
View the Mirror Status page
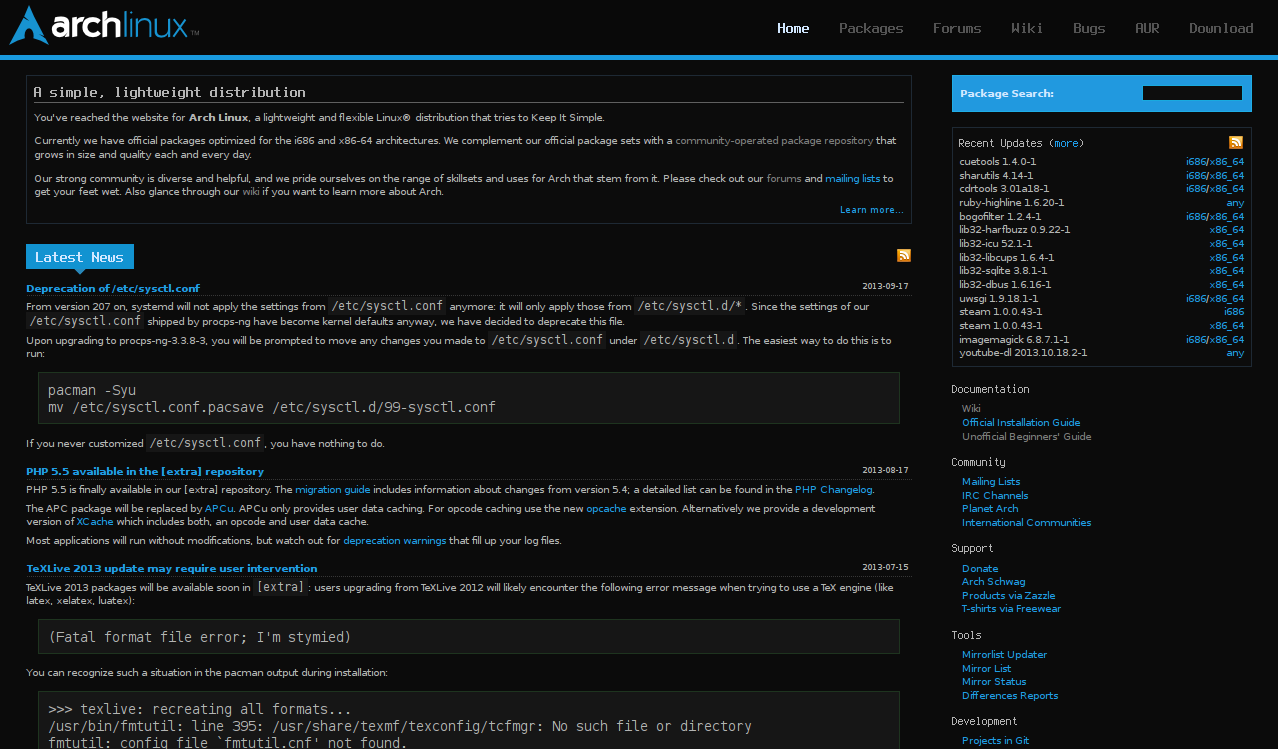tap(993, 681)
